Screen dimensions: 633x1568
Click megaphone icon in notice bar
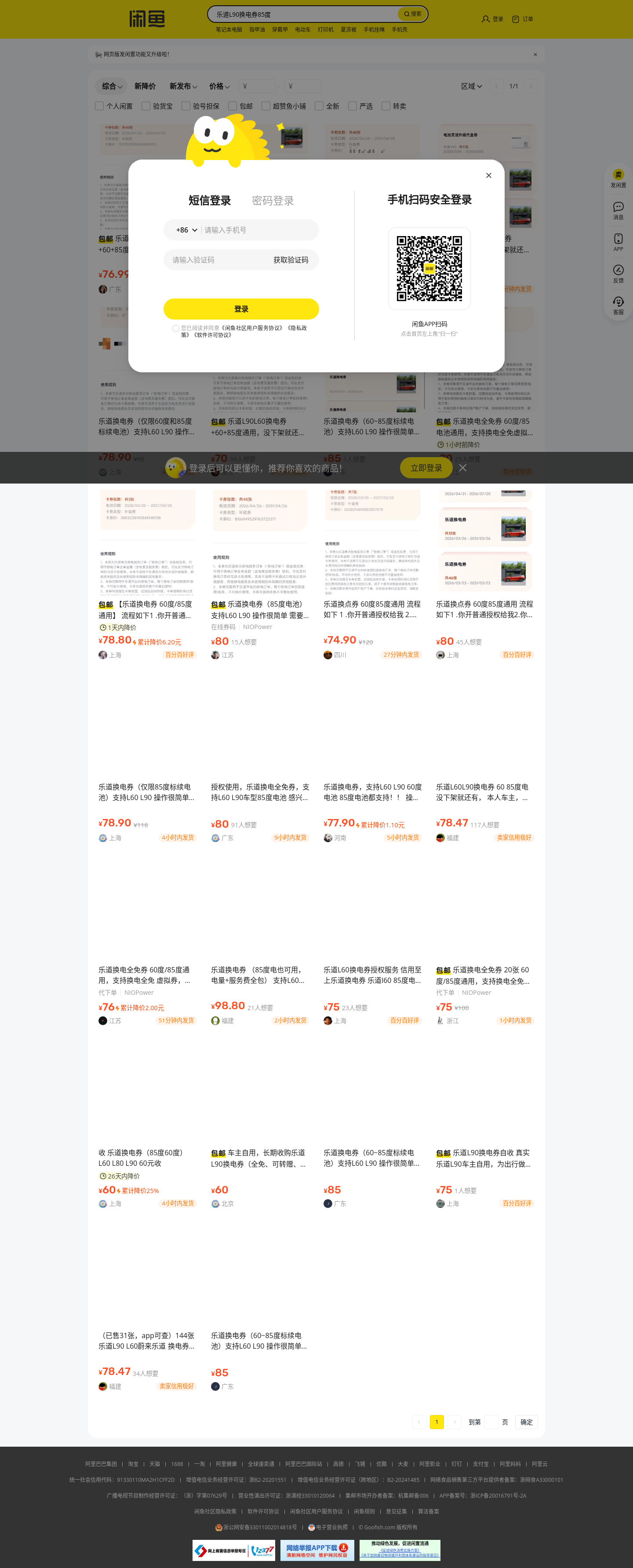98,54
